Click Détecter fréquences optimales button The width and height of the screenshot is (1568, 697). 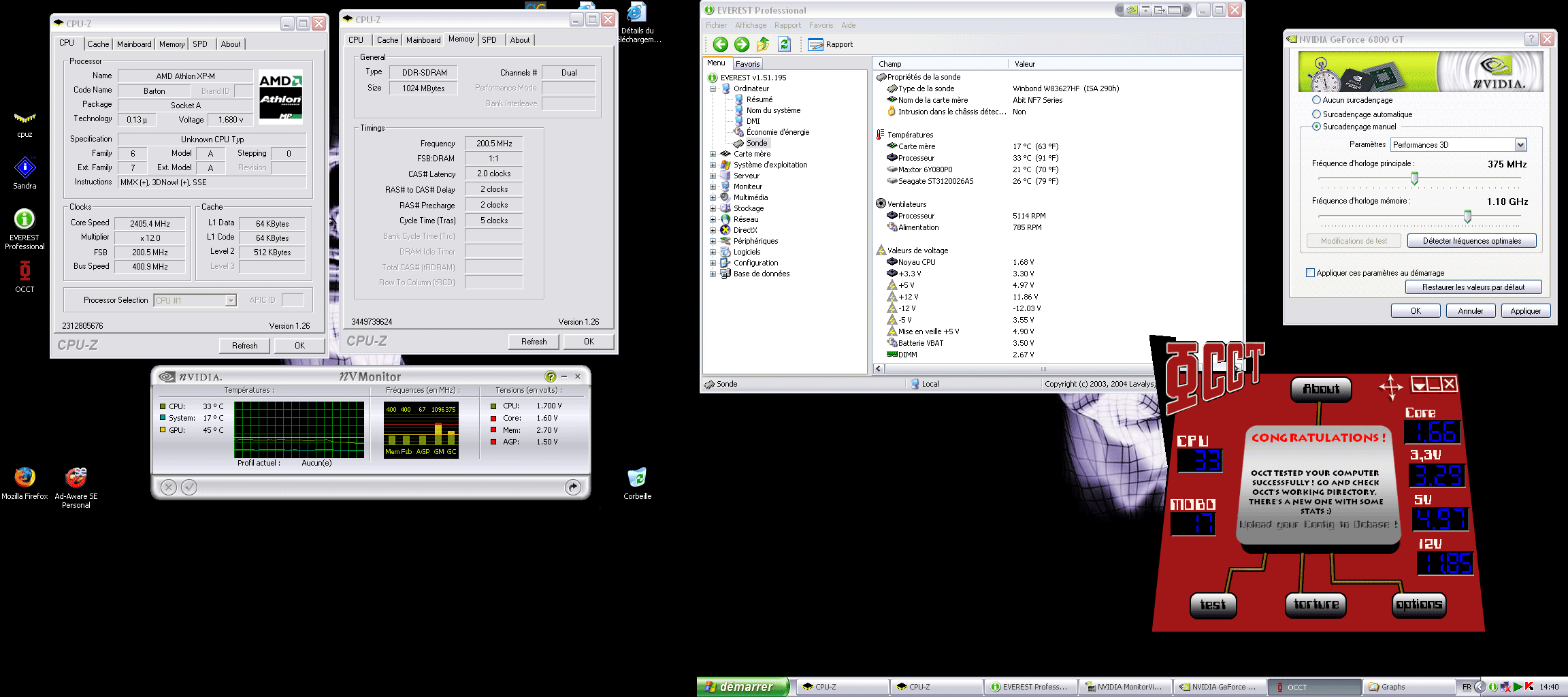tap(1471, 241)
